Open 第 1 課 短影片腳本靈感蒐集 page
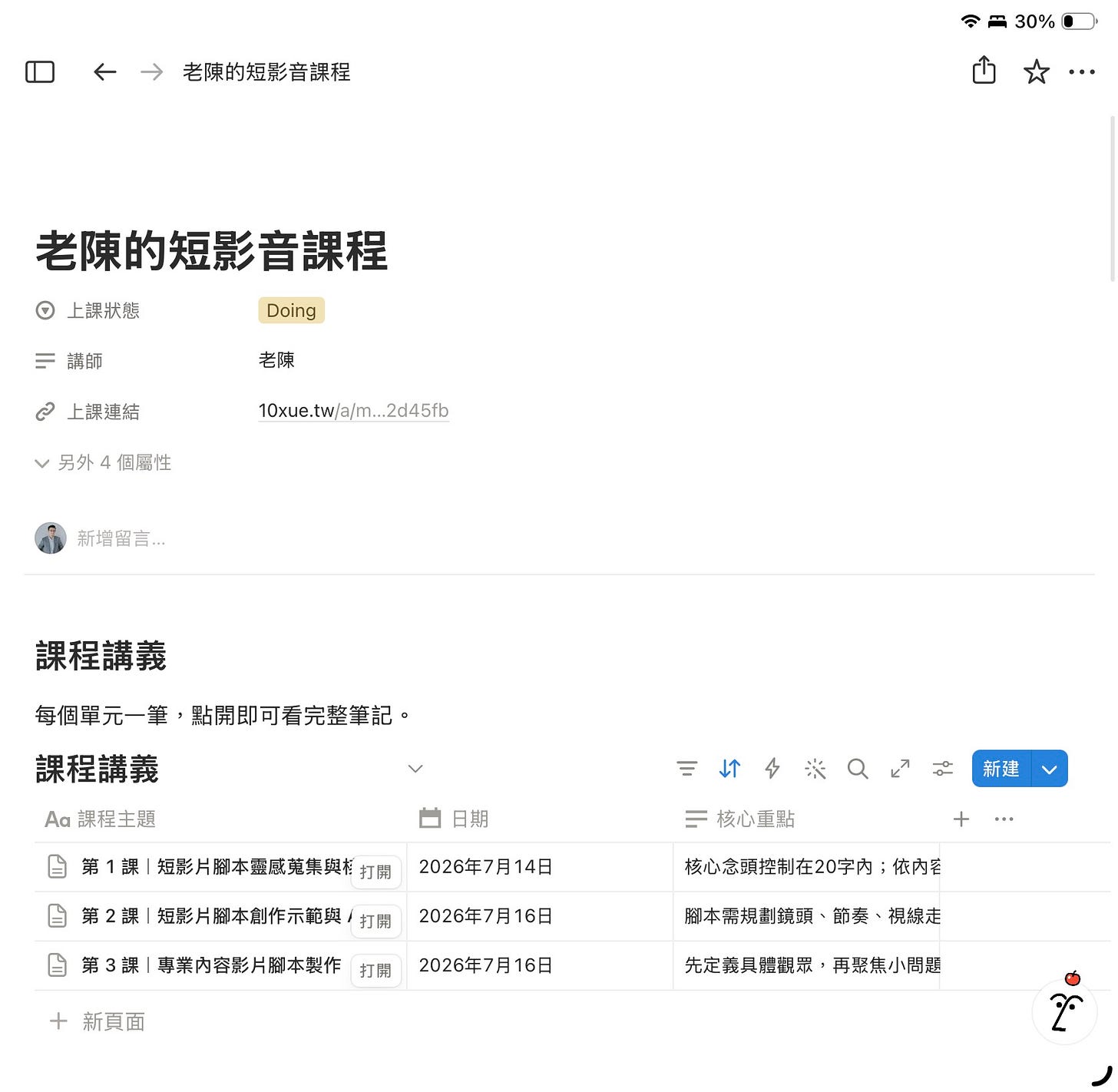This screenshot has width=1118, height=1092. (x=217, y=867)
